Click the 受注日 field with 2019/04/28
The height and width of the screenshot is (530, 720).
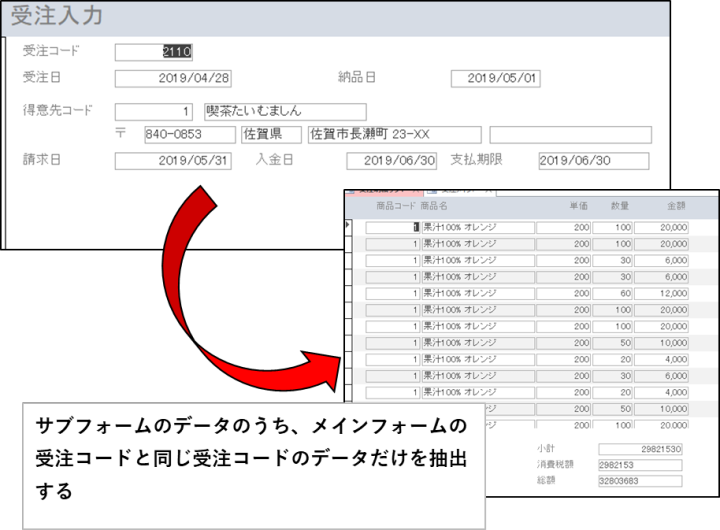pos(173,78)
